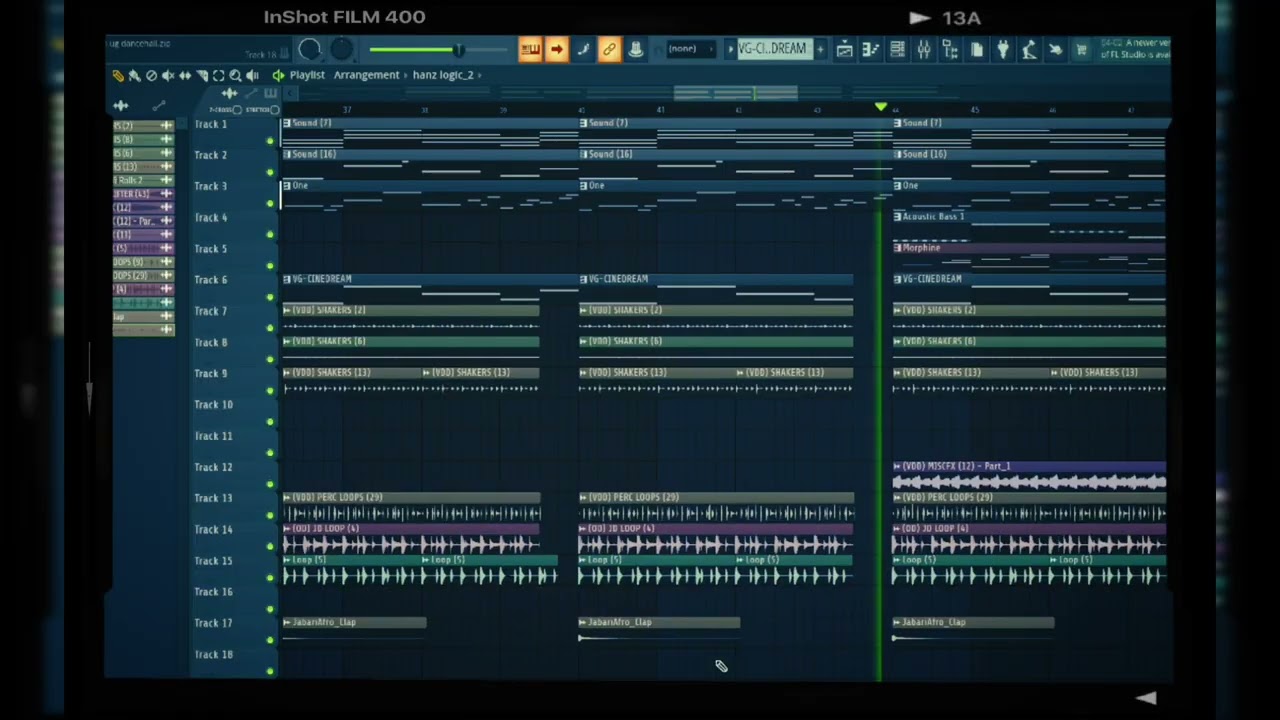Mute Track 3 via its green dot
Image resolution: width=1280 pixels, height=720 pixels.
[x=270, y=203]
